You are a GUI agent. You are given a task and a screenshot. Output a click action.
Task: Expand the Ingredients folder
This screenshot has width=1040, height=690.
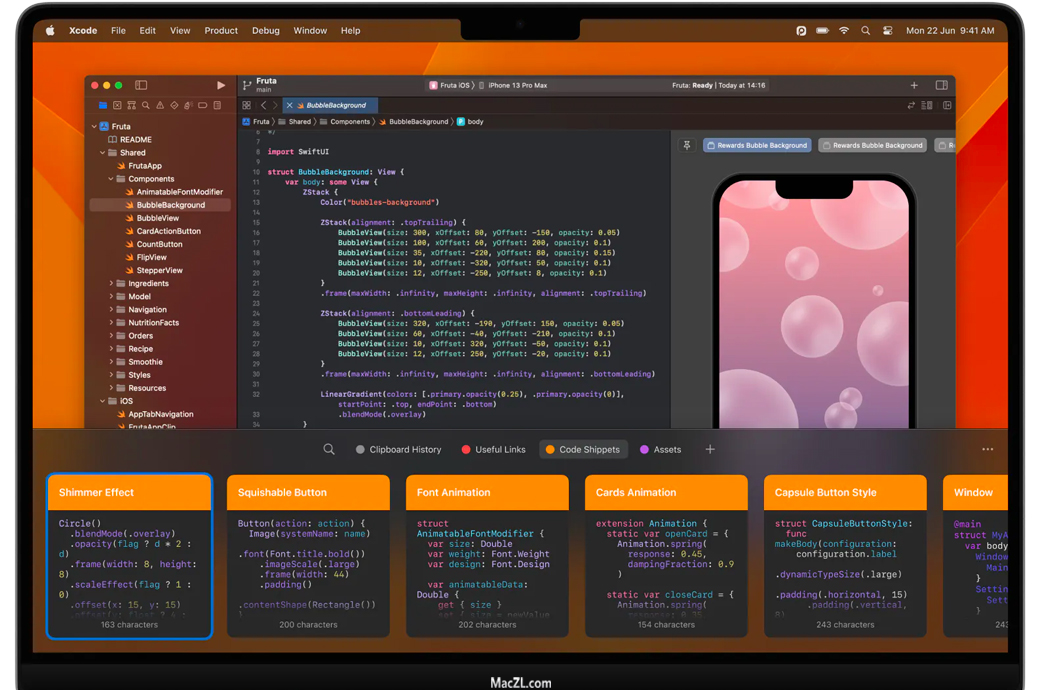pyautogui.click(x=111, y=284)
